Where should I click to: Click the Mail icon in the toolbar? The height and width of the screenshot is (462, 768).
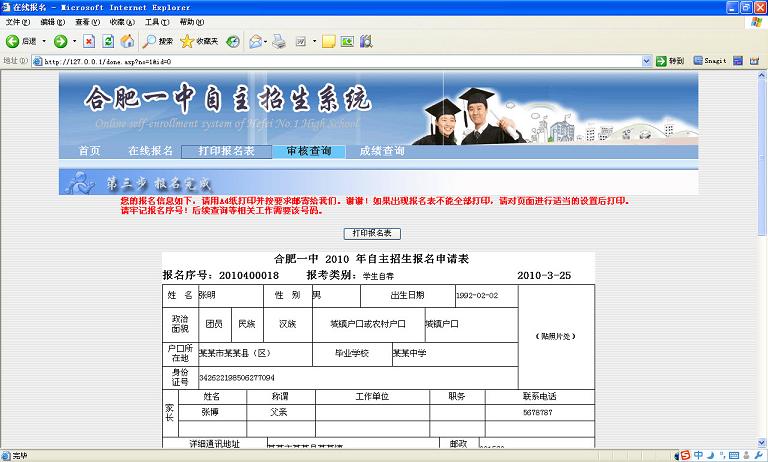coord(254,41)
